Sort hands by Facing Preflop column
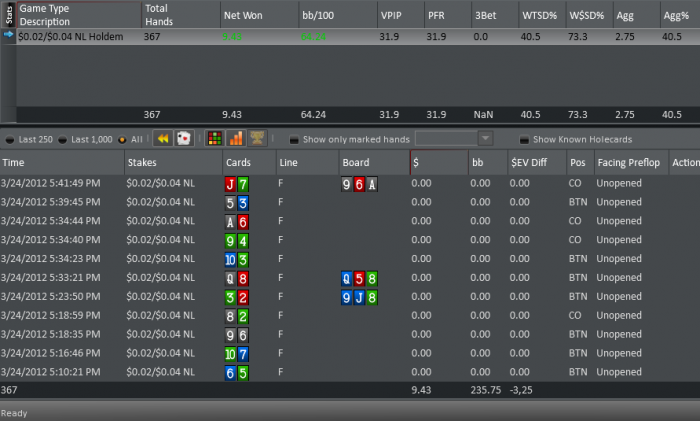Image resolution: width=700 pixels, height=421 pixels. coord(631,163)
